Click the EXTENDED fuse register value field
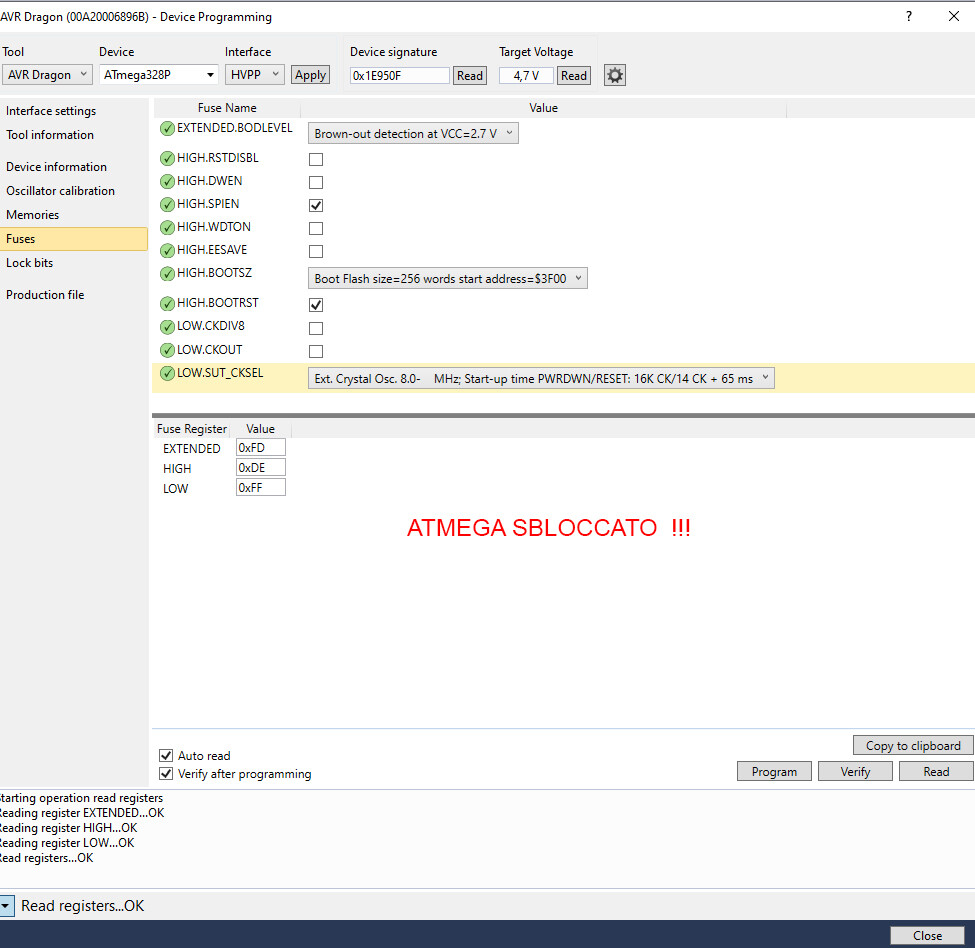 point(261,448)
